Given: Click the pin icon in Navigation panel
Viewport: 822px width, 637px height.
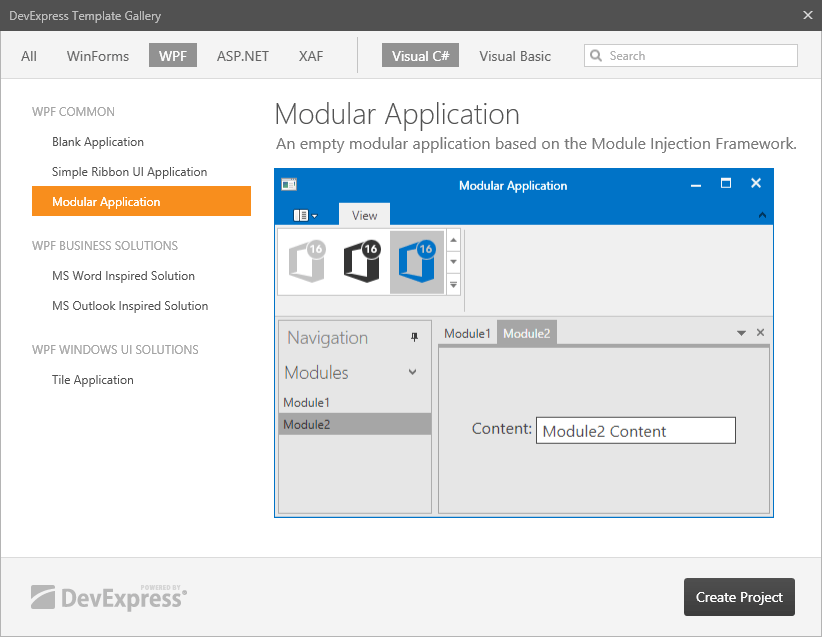Looking at the screenshot, I should tap(415, 338).
